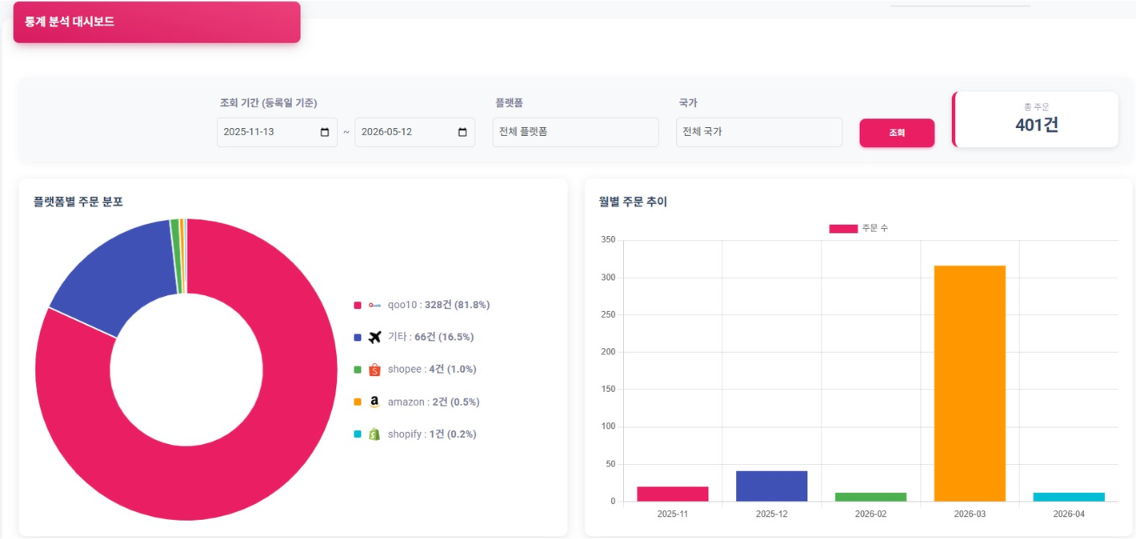Screen dimensions: 1137x539
Task: Open calendar picker on end date 2026-05-12
Action: click(x=463, y=133)
